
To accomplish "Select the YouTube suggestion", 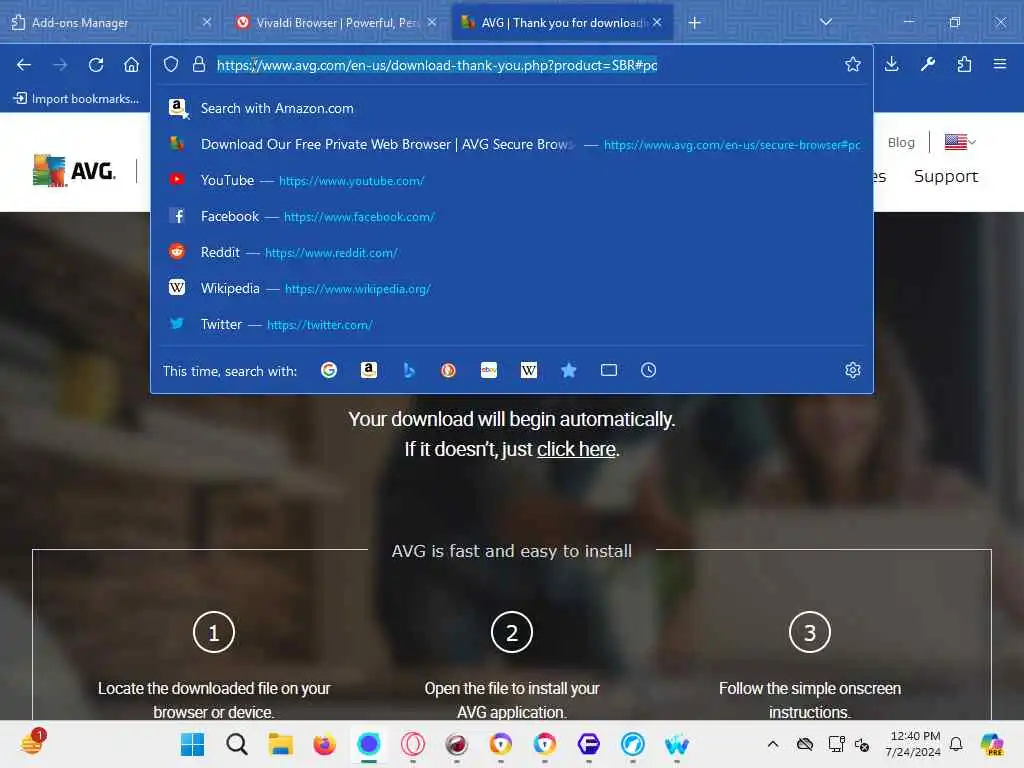I will pos(512,180).
